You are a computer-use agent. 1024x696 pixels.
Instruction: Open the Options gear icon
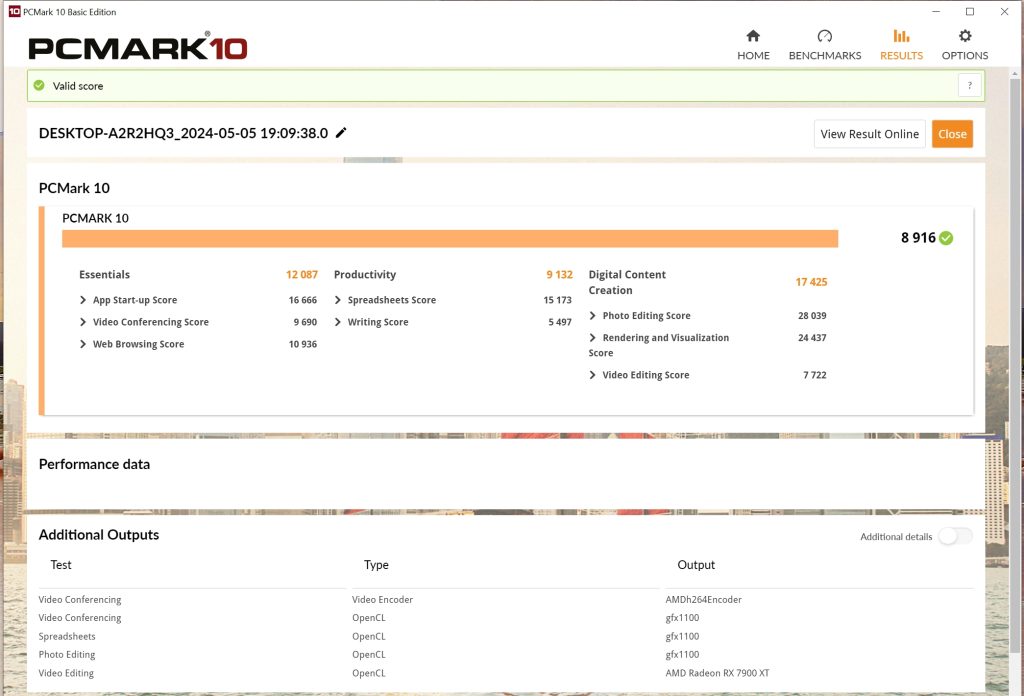(x=965, y=36)
